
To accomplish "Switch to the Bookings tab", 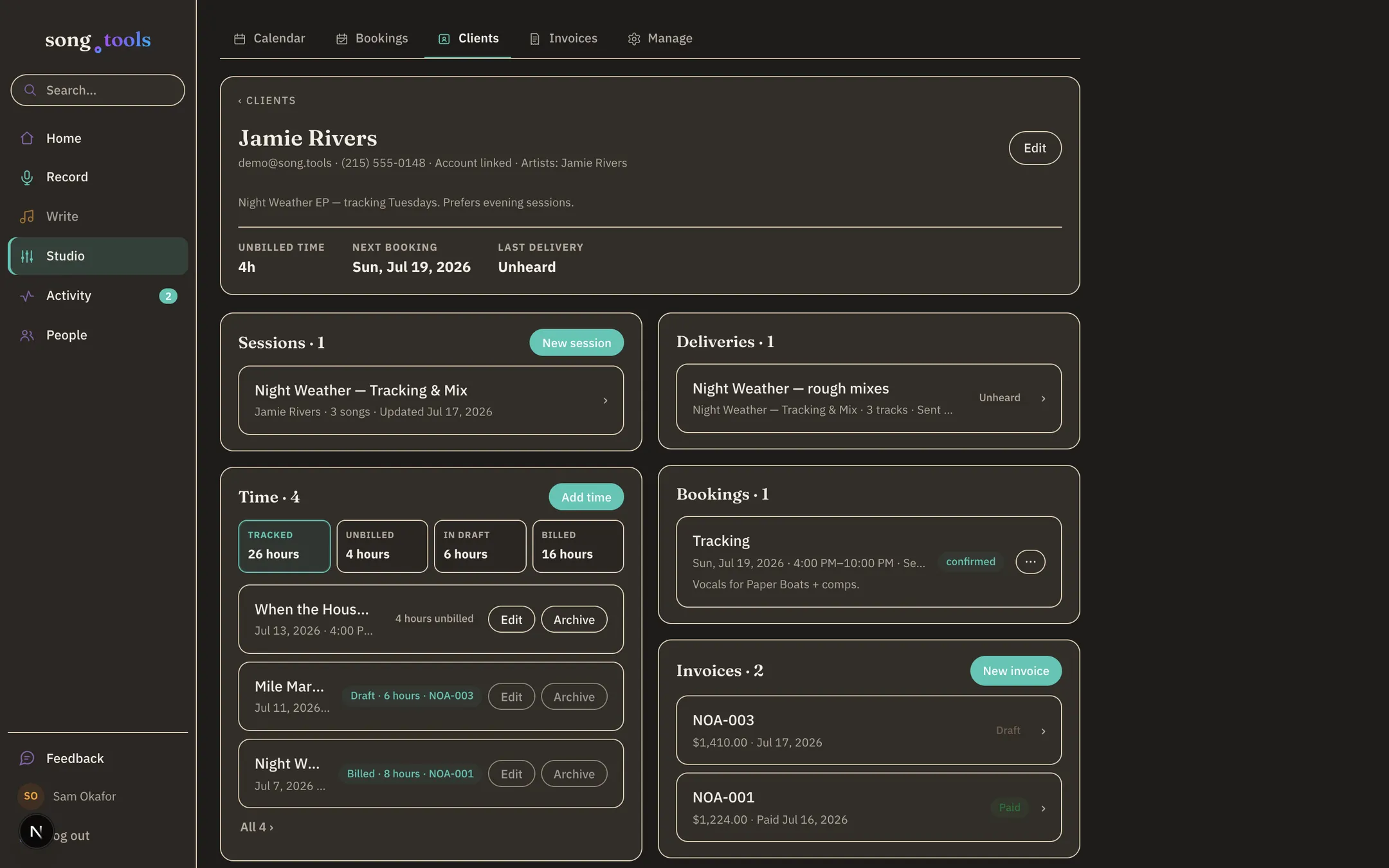I will (x=372, y=39).
